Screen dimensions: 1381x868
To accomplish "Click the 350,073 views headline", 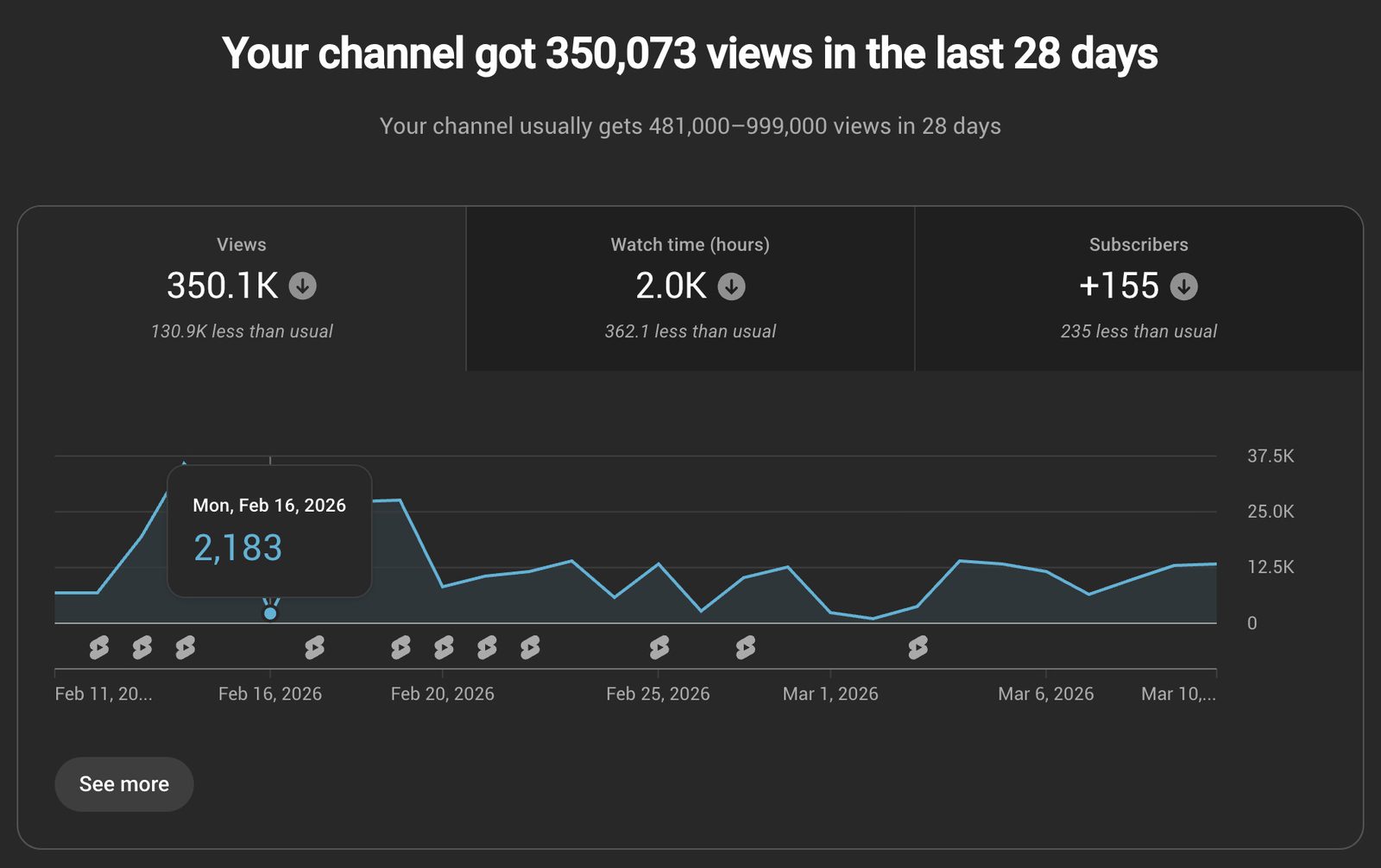I will [690, 53].
